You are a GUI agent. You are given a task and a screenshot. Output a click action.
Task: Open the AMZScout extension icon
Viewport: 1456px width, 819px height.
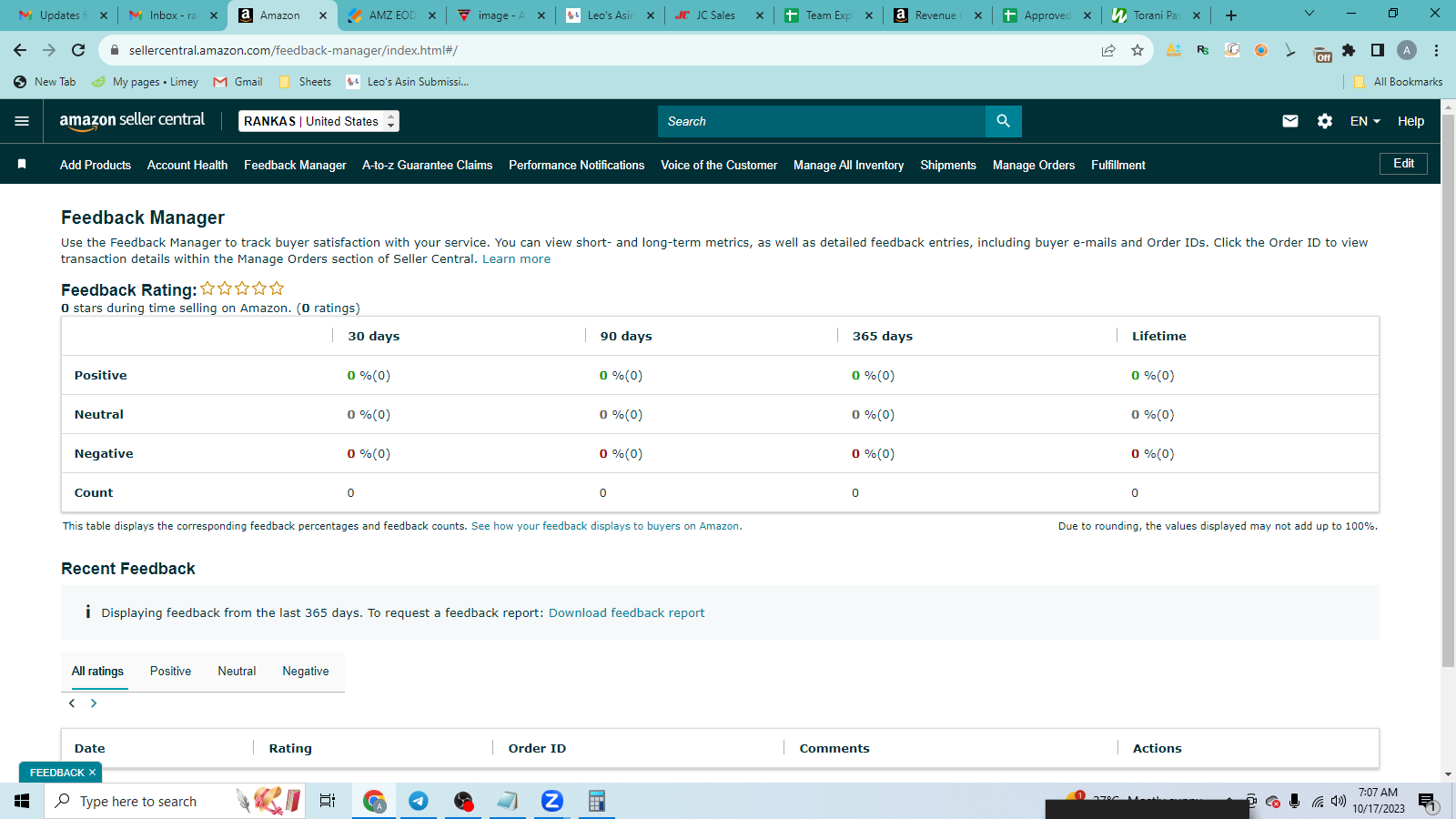click(x=1174, y=50)
